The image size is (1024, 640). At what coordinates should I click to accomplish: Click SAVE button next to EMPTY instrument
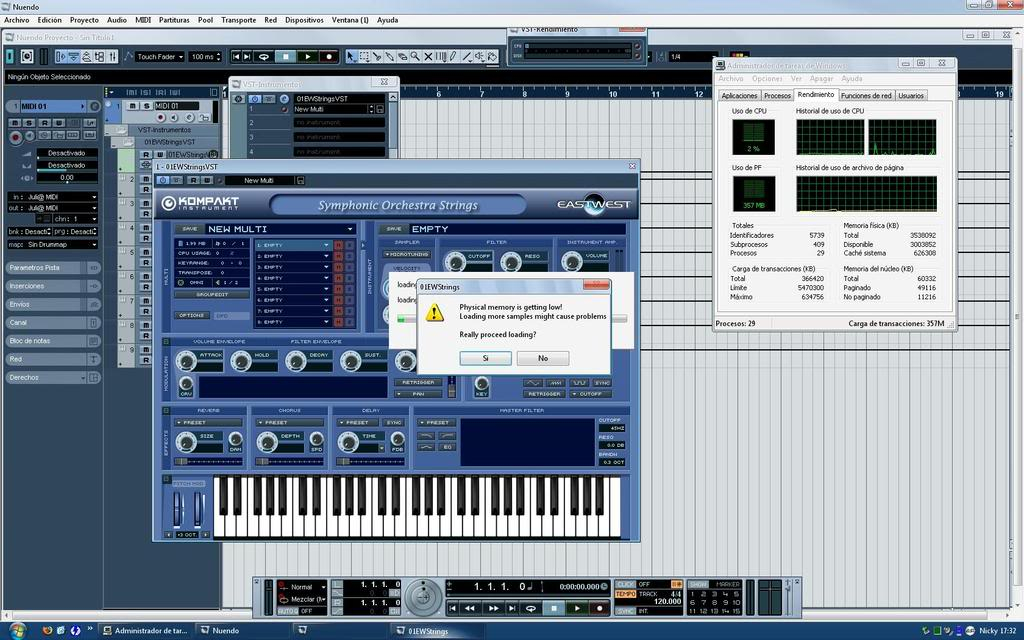(x=393, y=229)
